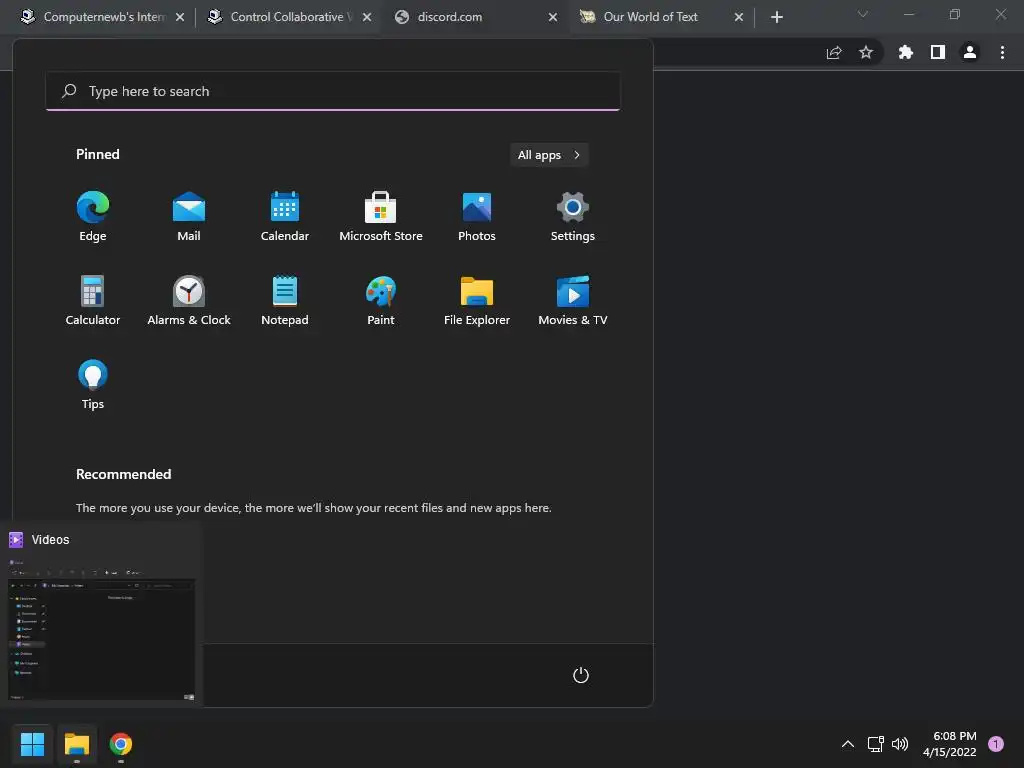Open the volume tray icon
The height and width of the screenshot is (768, 1024).
[x=900, y=744]
